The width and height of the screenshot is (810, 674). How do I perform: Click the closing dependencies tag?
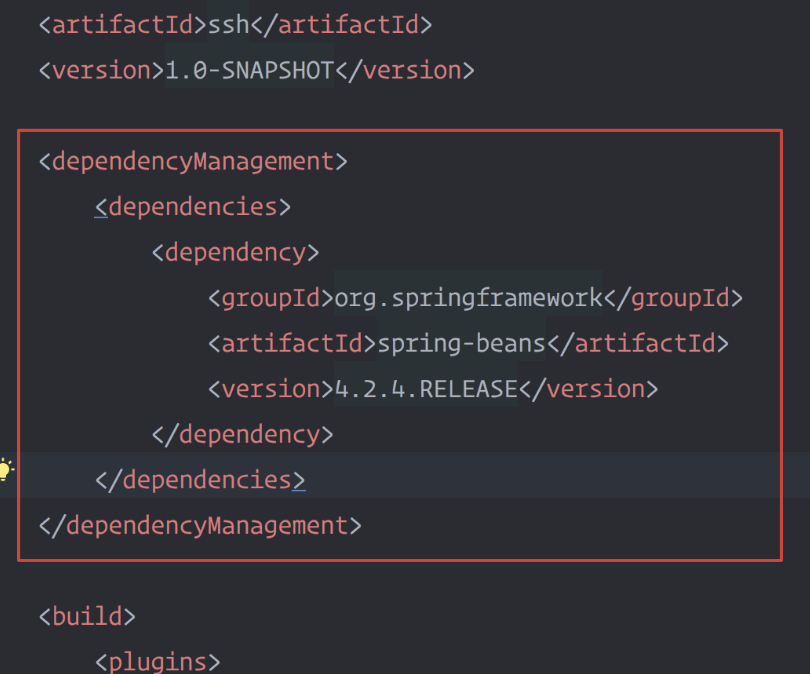pyautogui.click(x=200, y=480)
